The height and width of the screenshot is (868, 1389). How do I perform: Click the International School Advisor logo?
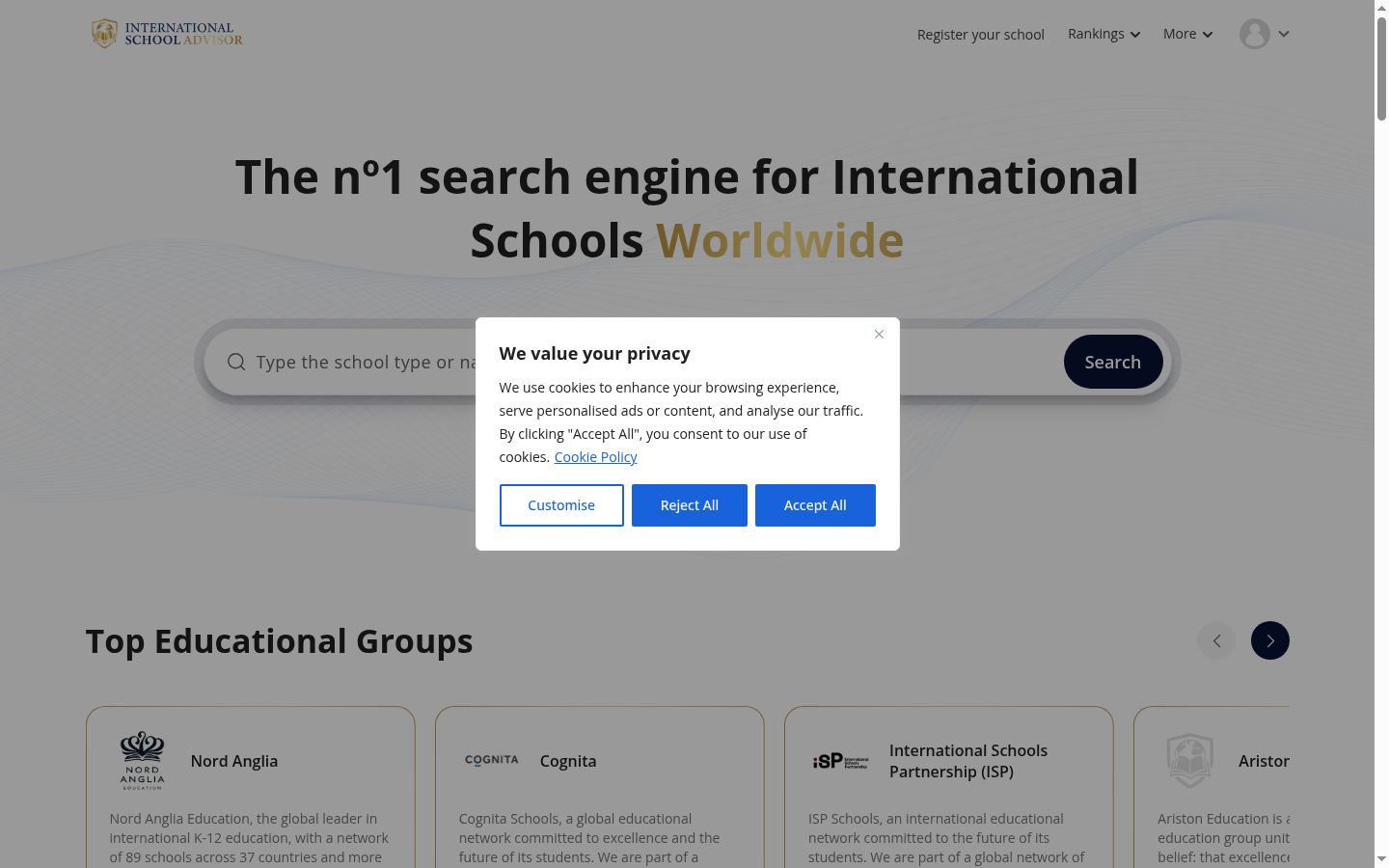pos(167,34)
